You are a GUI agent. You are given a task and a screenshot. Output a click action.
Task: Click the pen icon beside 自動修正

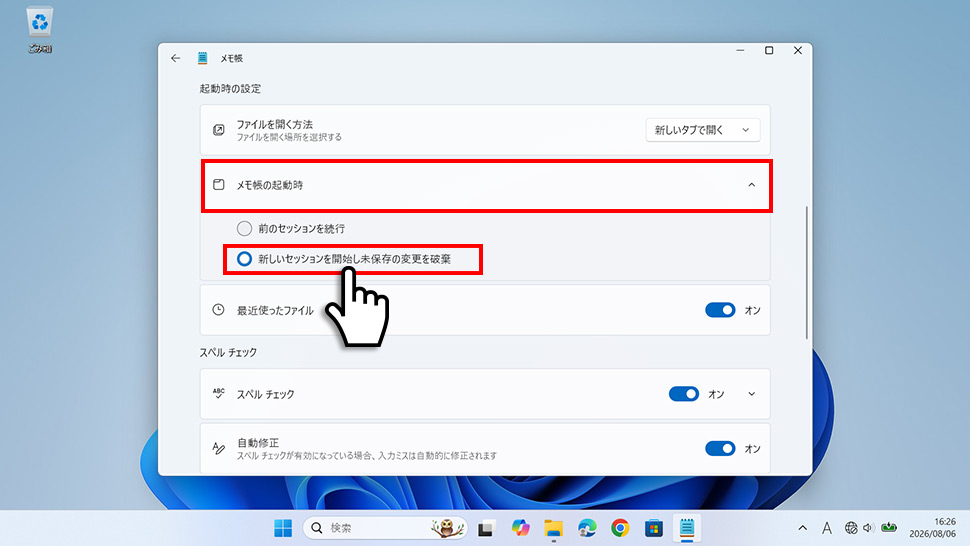pos(218,448)
